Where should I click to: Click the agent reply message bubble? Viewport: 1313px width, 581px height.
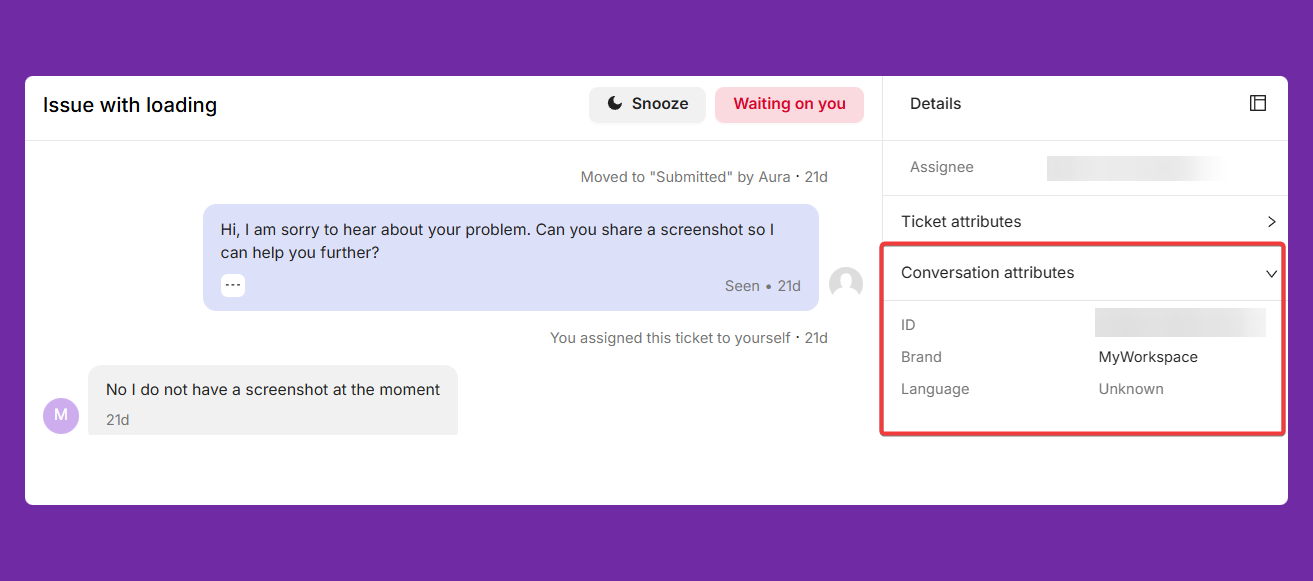[511, 257]
